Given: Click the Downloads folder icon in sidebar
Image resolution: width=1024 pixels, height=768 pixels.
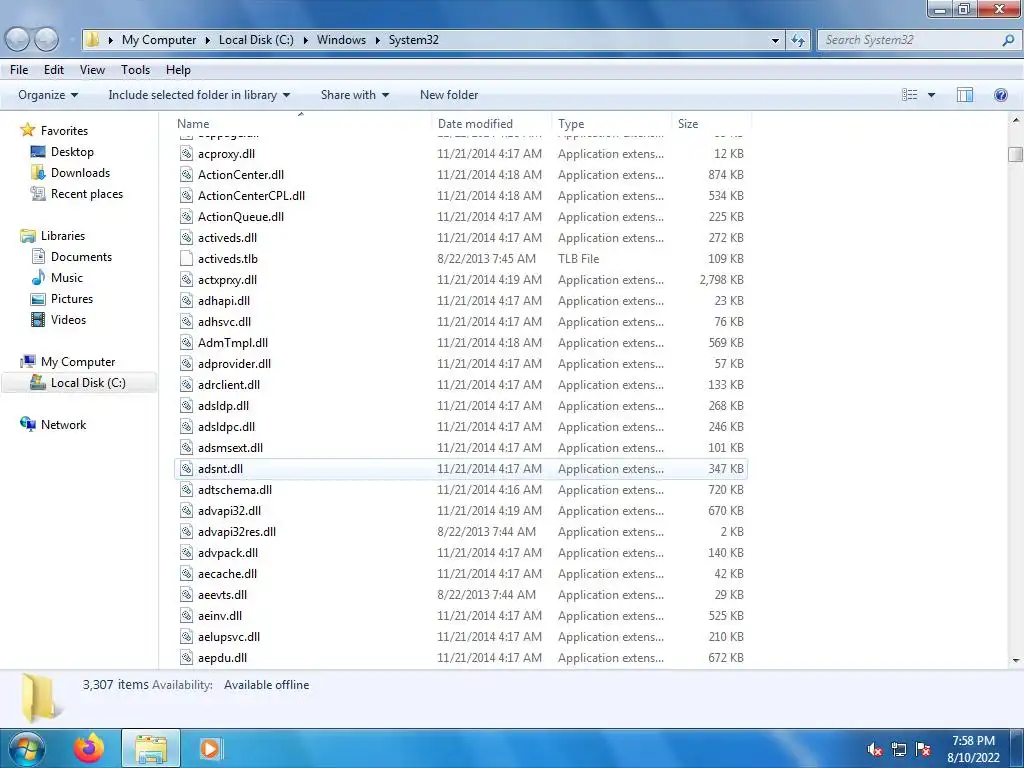Looking at the screenshot, I should point(38,172).
